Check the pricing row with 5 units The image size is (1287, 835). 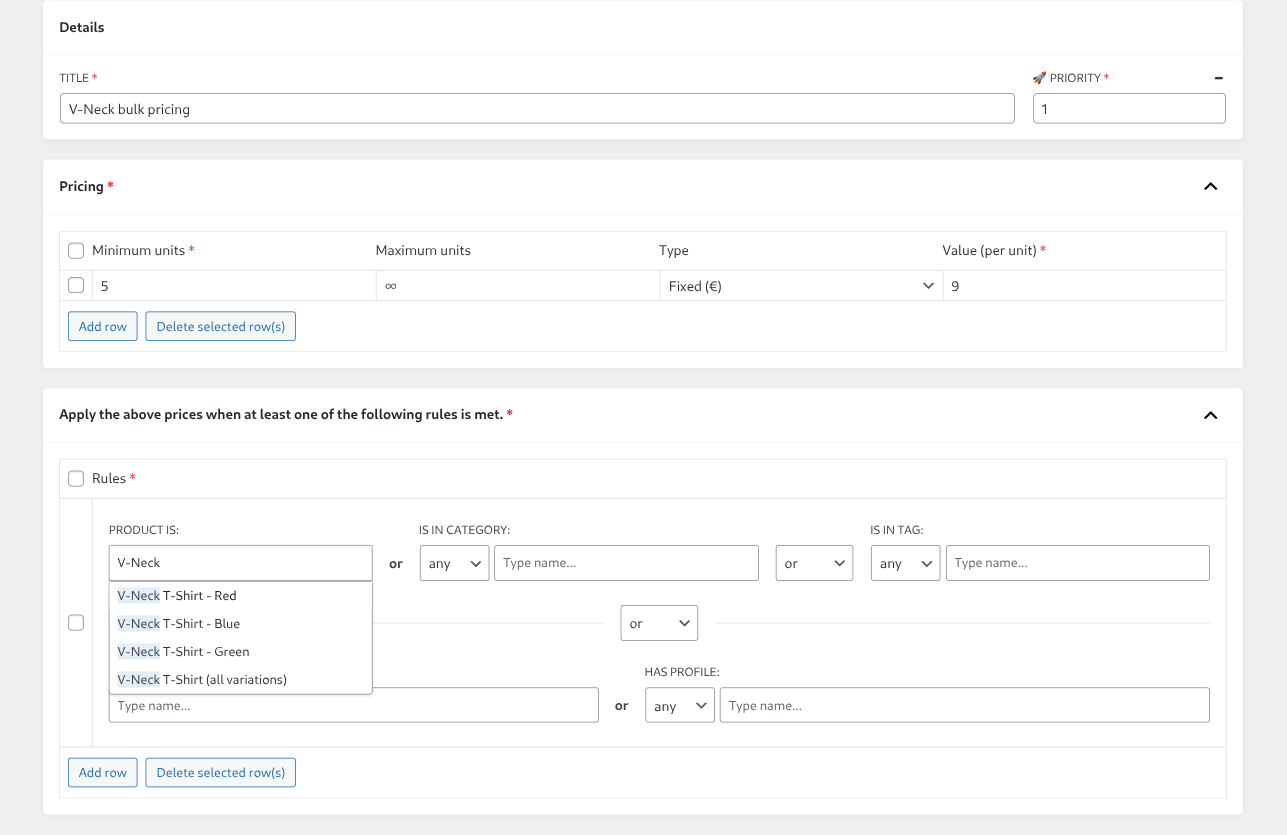pyautogui.click(x=76, y=286)
